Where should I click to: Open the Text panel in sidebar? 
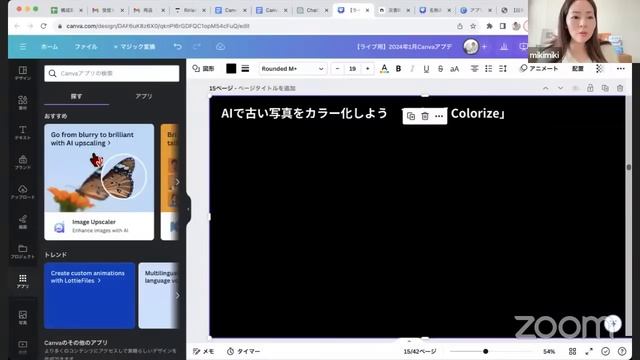point(23,132)
